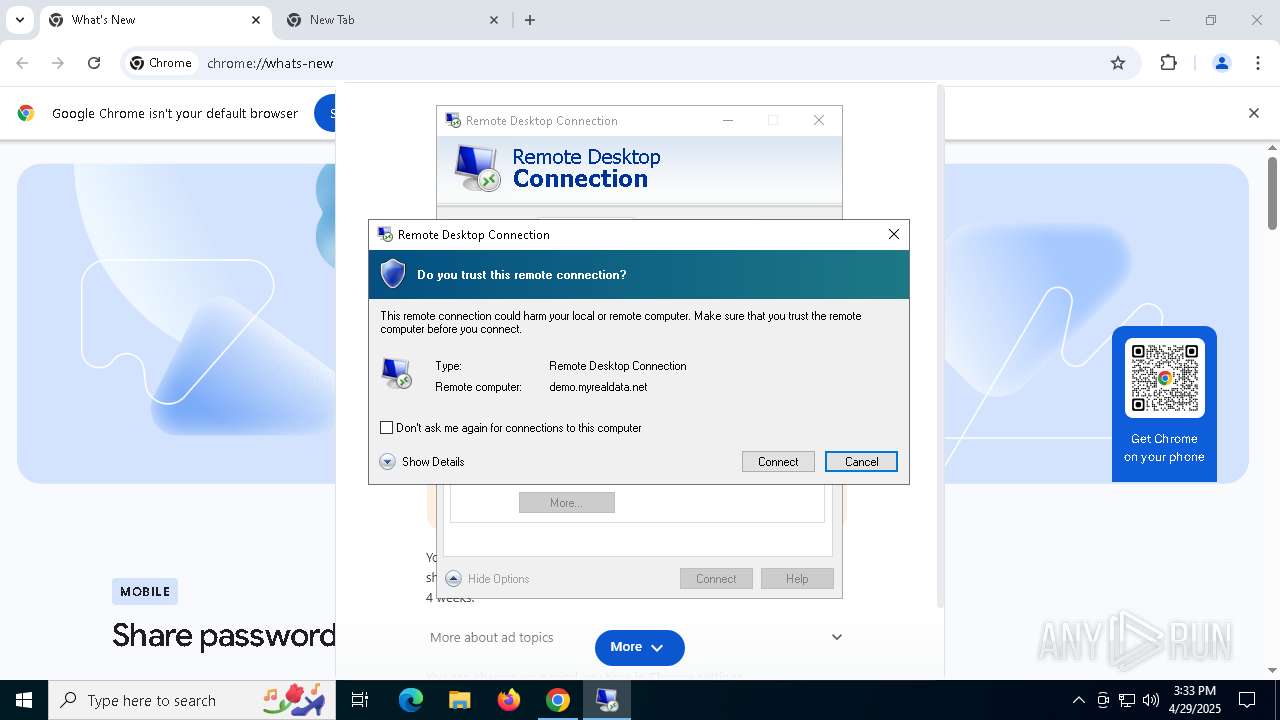Click remote computer name demo.myrealdata.net
Viewport: 1280px width, 720px height.
point(598,387)
